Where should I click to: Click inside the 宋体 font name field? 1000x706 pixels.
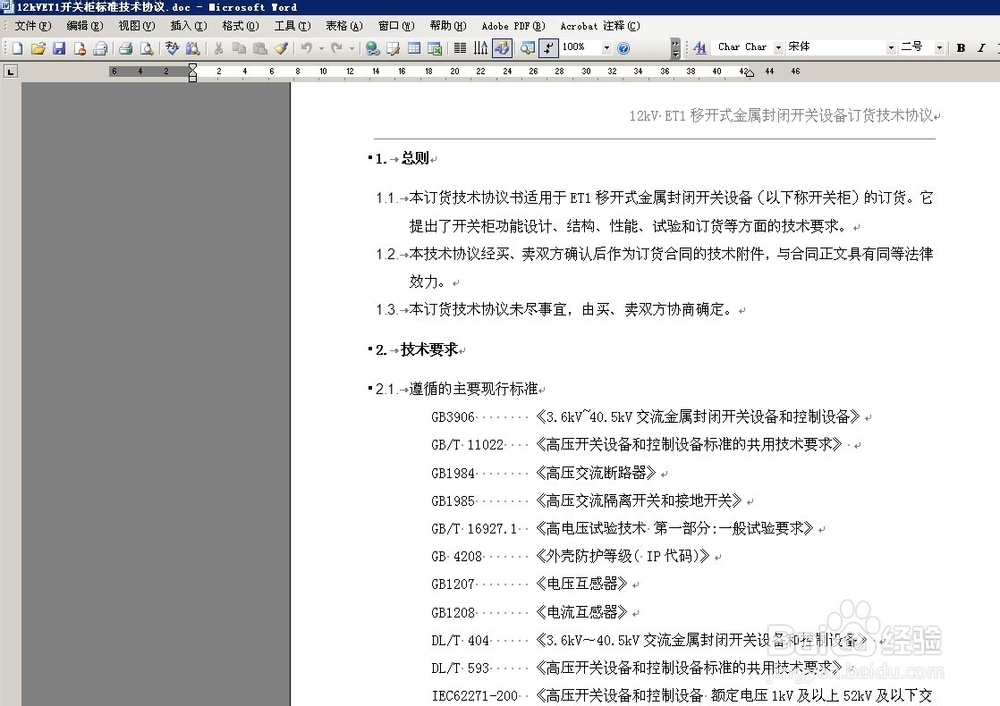[835, 47]
